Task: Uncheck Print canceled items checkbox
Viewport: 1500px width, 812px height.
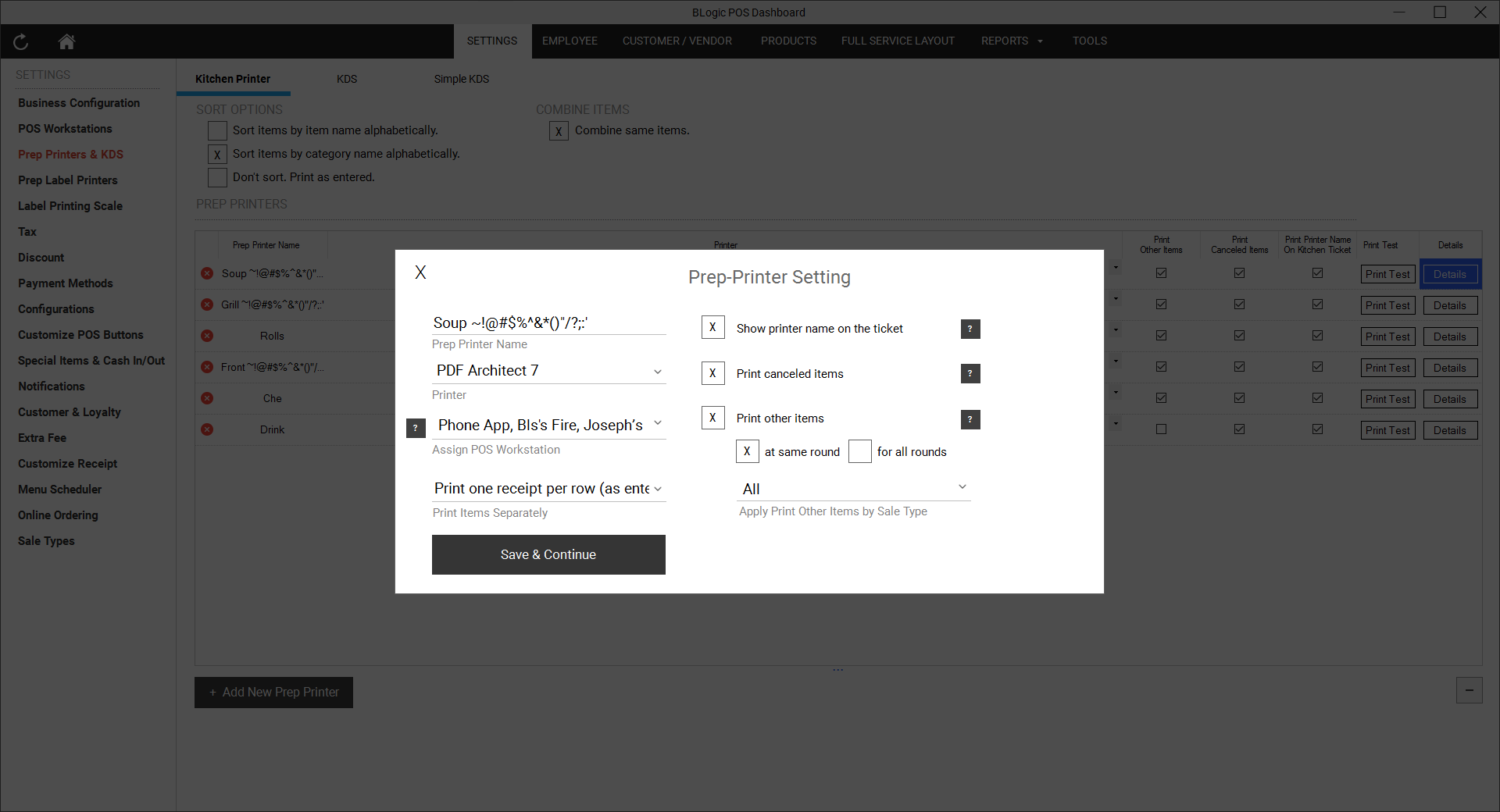Action: click(712, 373)
